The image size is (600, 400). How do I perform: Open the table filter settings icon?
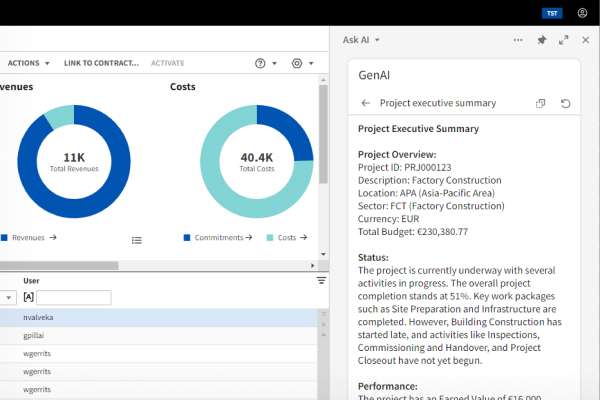321,281
